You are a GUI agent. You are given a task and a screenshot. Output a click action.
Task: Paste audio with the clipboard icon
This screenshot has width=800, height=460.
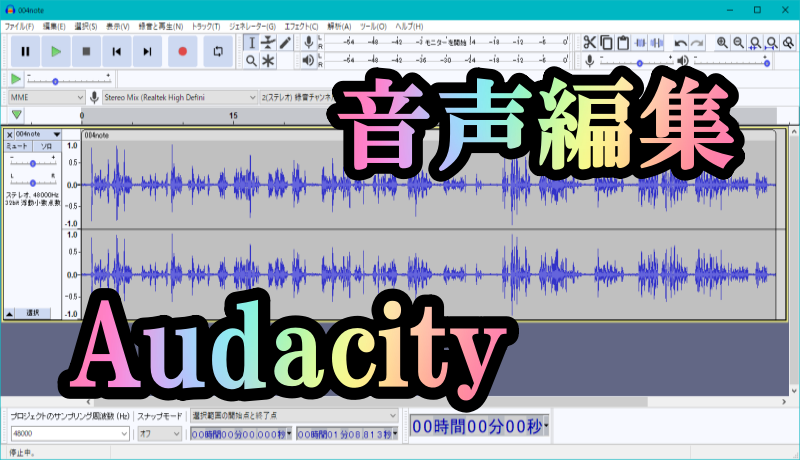pyautogui.click(x=622, y=42)
